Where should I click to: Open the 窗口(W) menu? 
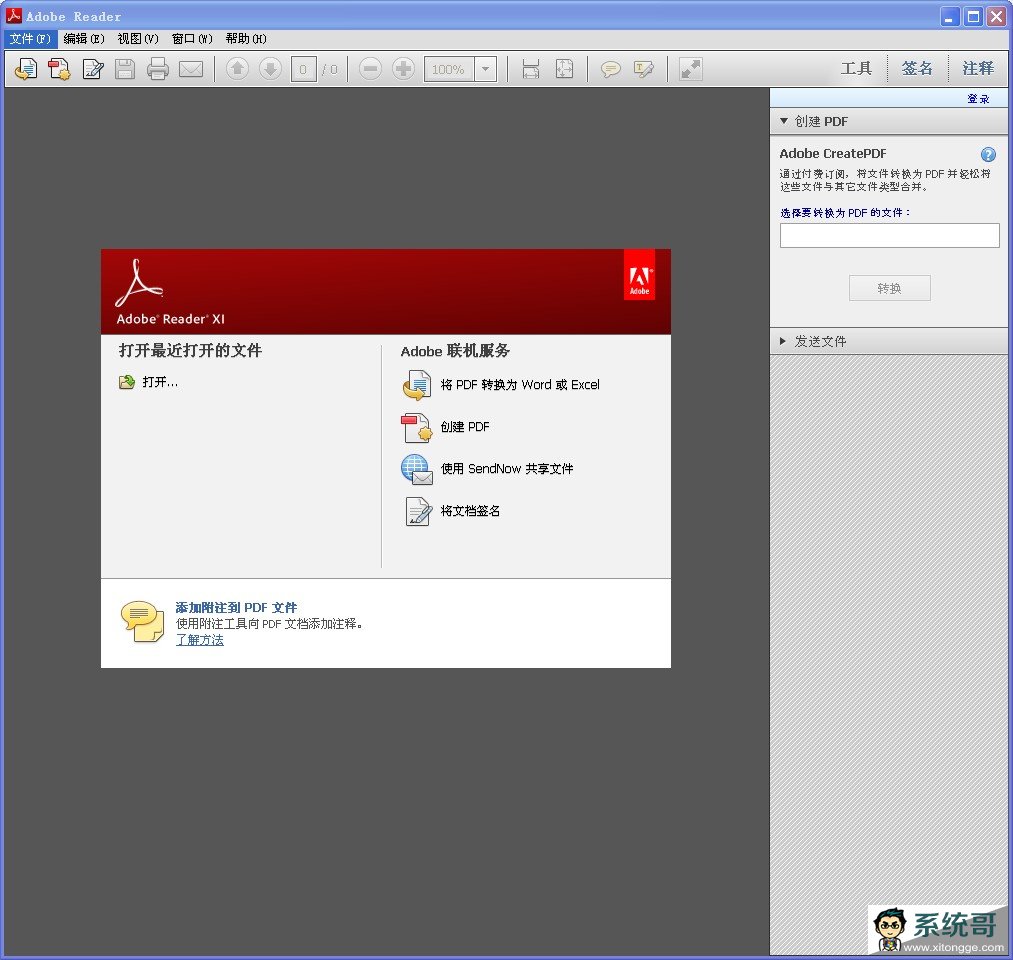point(192,39)
